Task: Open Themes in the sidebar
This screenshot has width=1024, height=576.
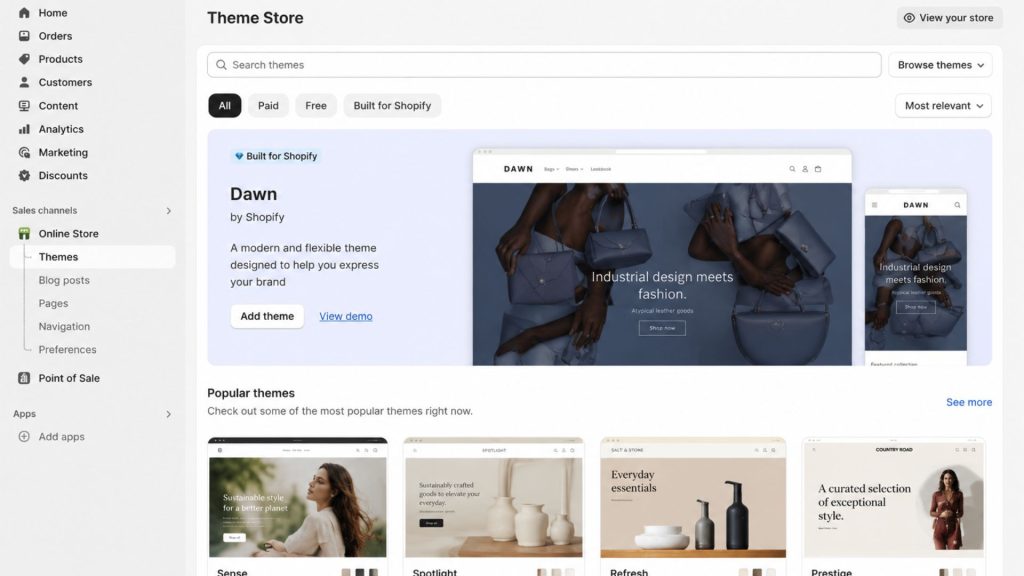Action: [92, 257]
